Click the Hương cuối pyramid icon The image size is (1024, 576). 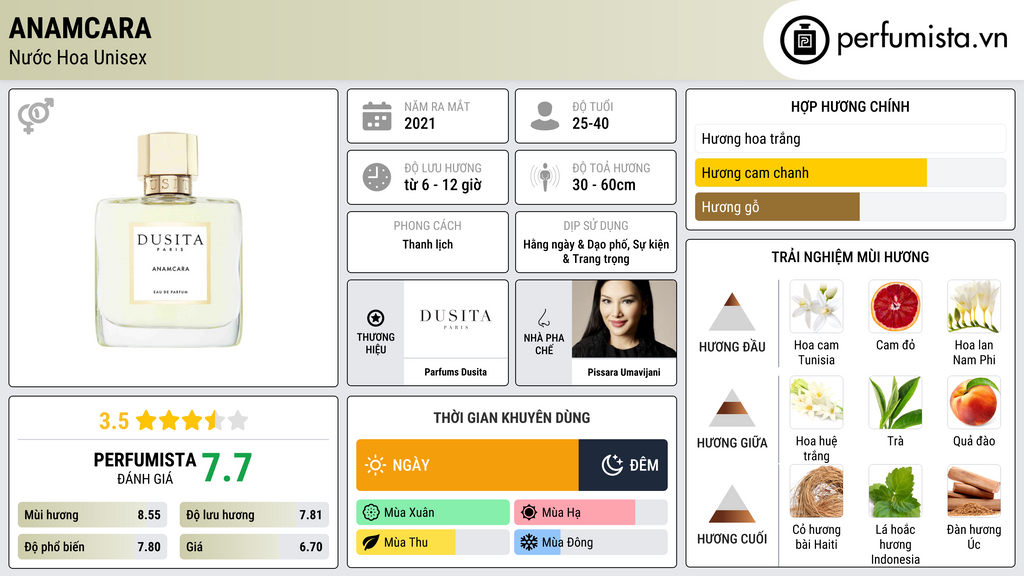(x=732, y=504)
